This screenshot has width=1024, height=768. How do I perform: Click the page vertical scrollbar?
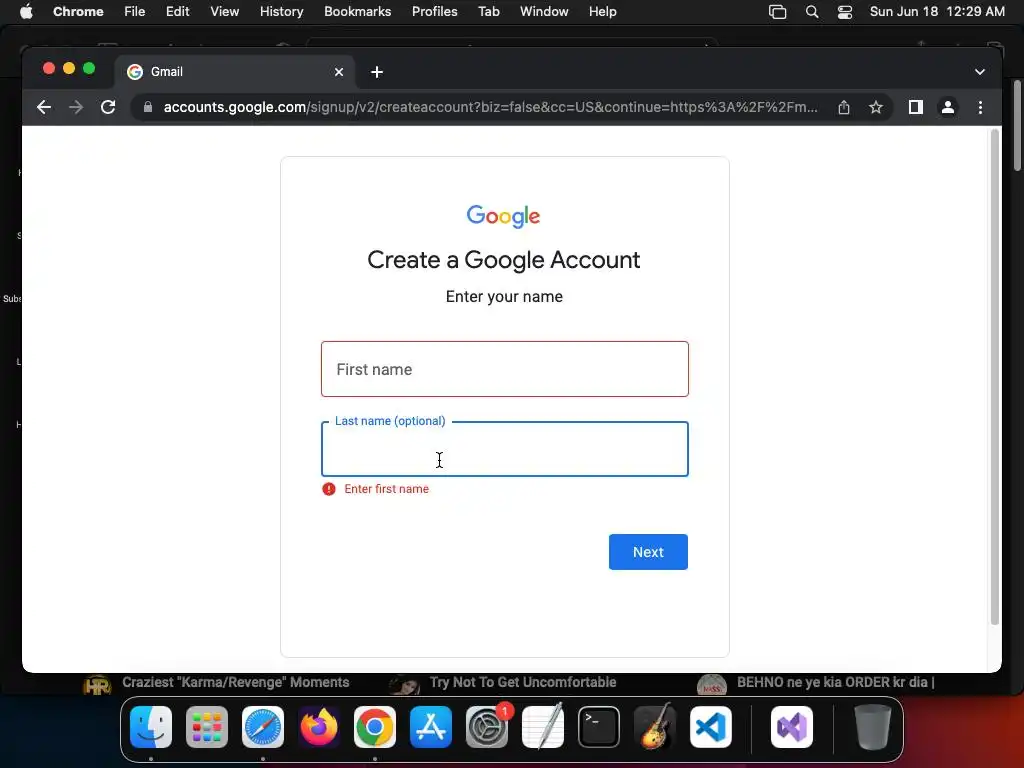coord(995,377)
